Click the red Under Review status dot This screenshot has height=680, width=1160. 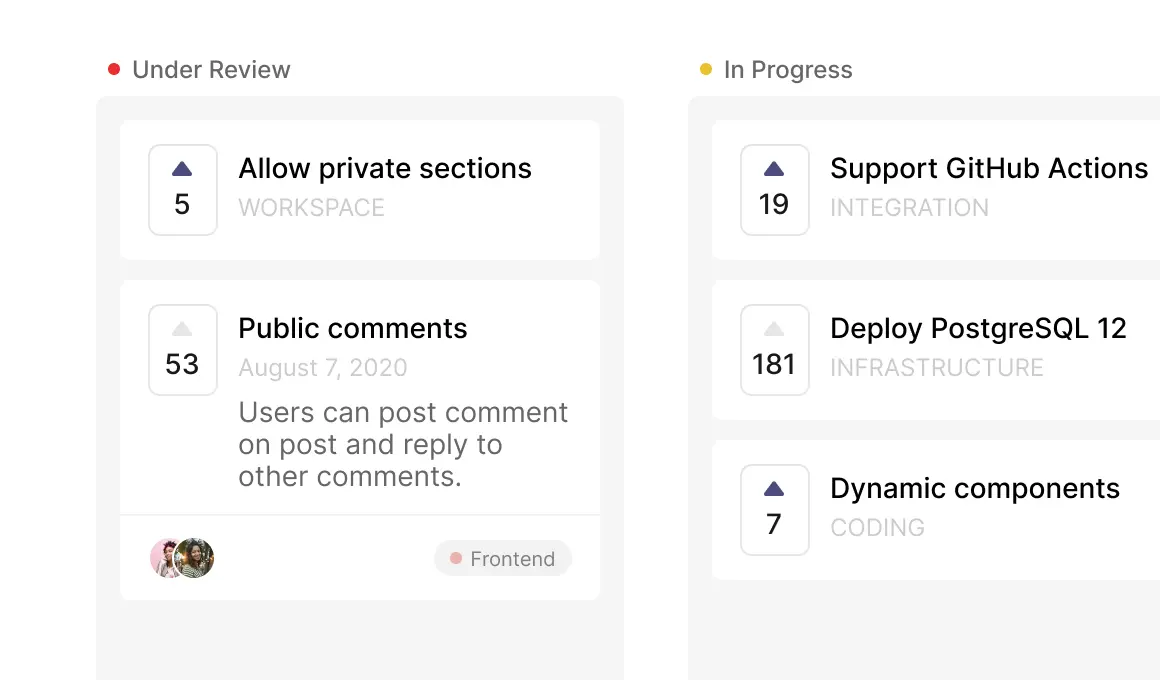pyautogui.click(x=114, y=69)
